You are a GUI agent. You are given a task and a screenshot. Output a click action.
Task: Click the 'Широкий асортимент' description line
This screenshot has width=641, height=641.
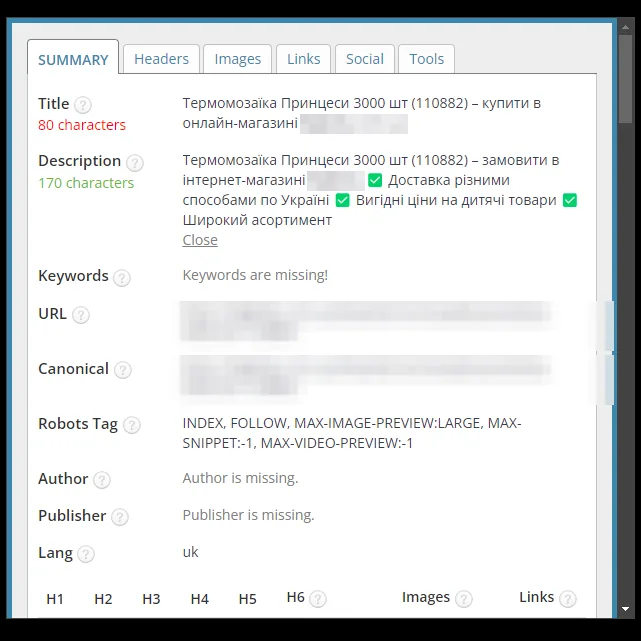click(257, 220)
